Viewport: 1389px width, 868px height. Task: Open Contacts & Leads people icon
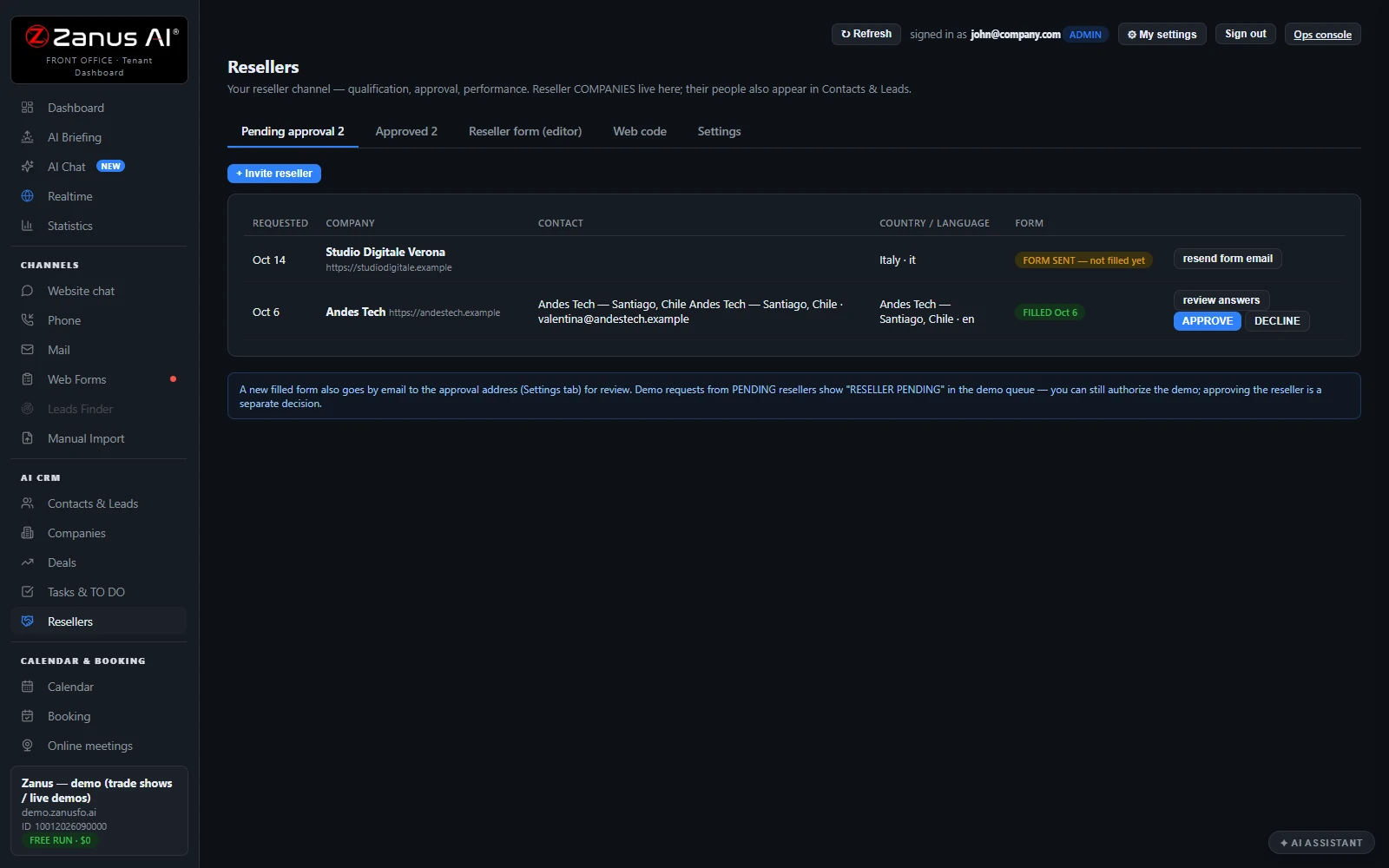pos(27,503)
